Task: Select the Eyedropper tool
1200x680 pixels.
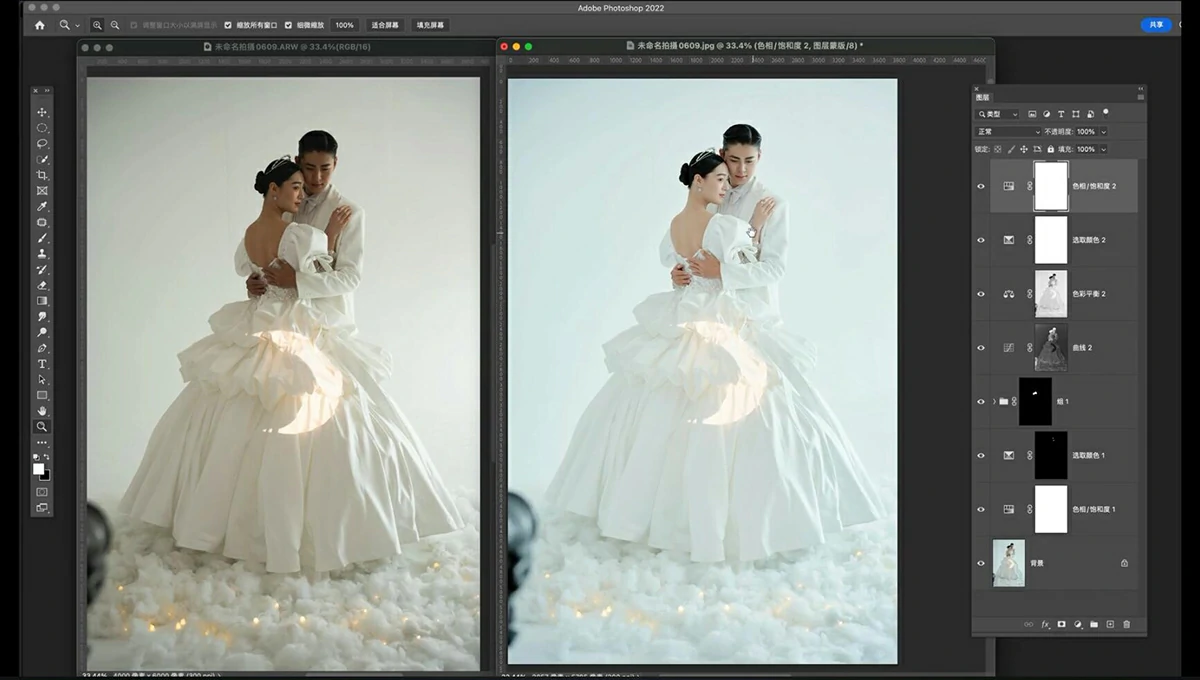Action: click(42, 206)
